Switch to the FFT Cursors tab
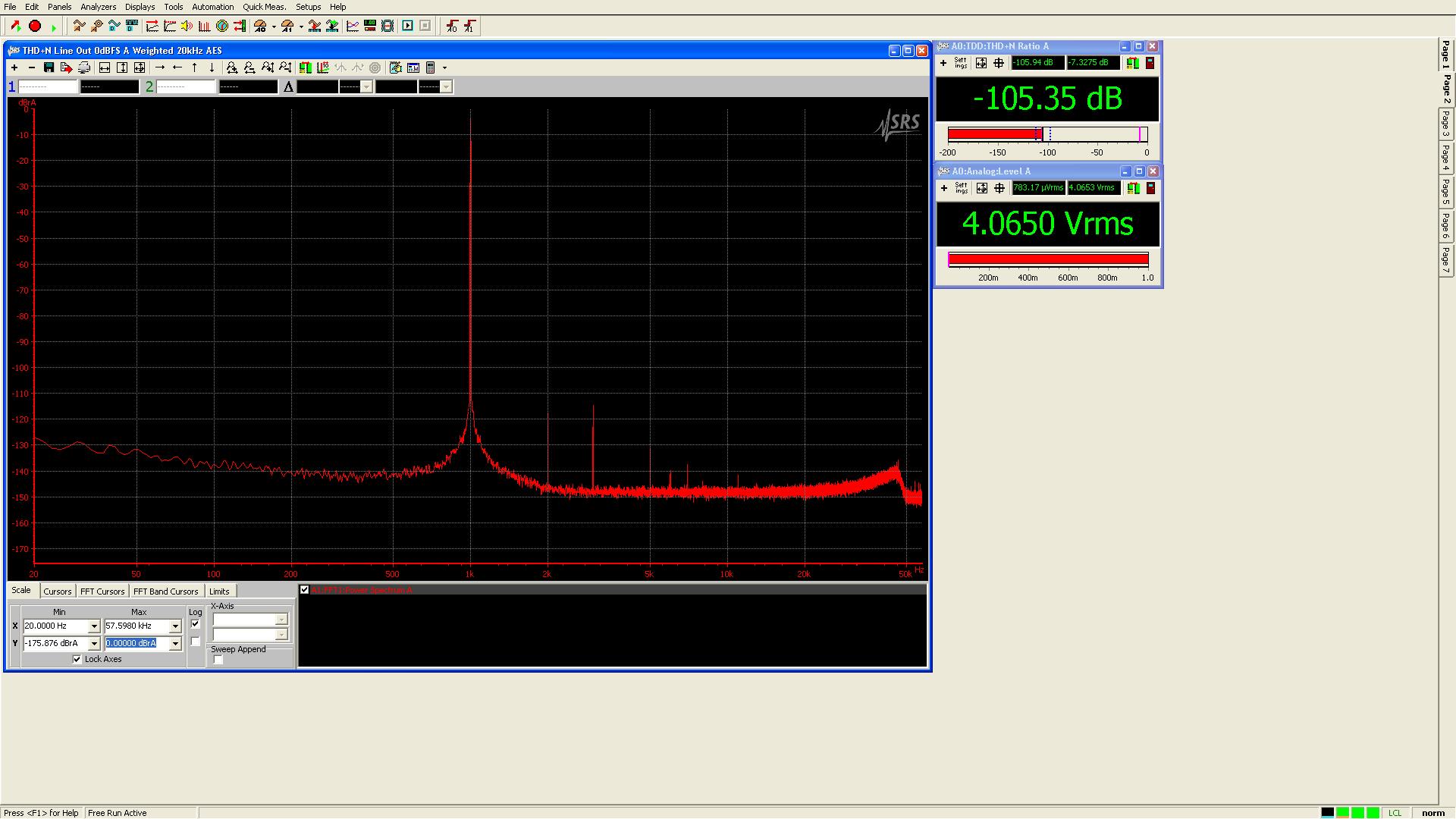 (102, 591)
